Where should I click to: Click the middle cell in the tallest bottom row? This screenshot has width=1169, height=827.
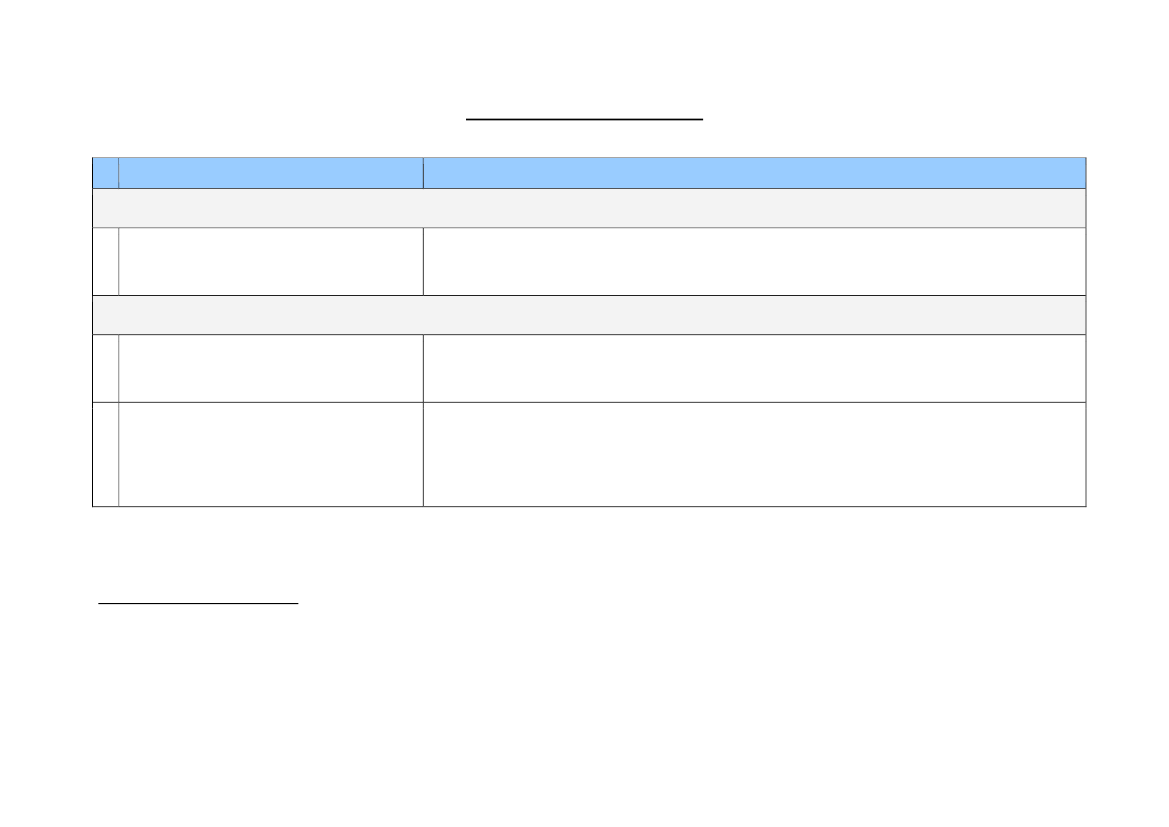(x=271, y=454)
